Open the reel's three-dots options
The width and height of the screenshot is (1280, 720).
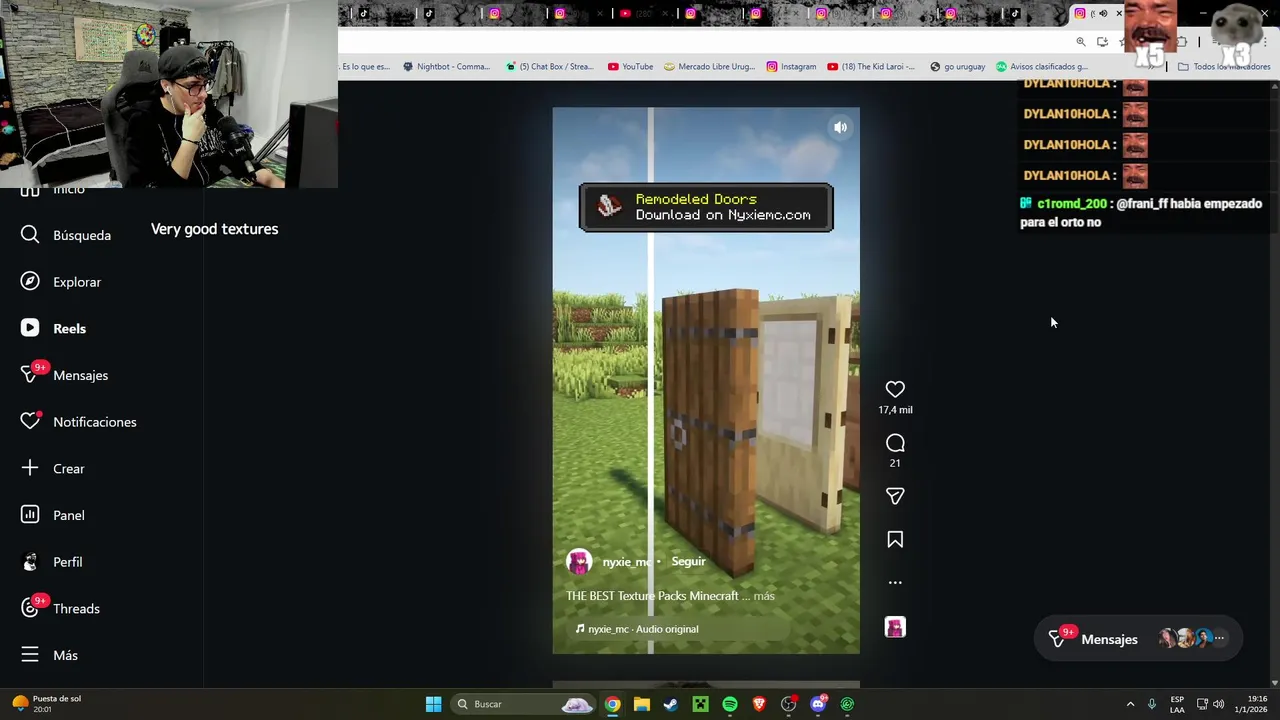[x=895, y=582]
